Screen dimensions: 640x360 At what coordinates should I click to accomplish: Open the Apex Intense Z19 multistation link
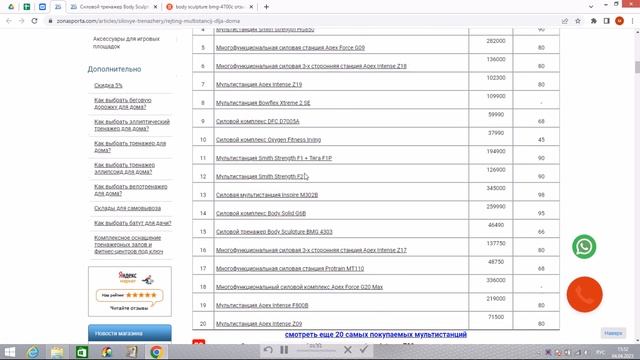259,84
